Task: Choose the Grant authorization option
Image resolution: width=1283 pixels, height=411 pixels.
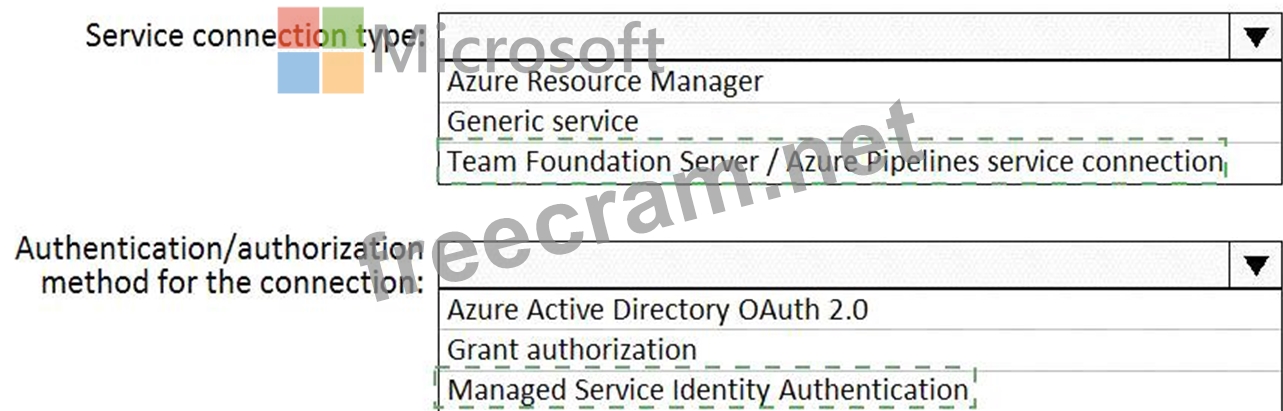Action: pos(571,350)
